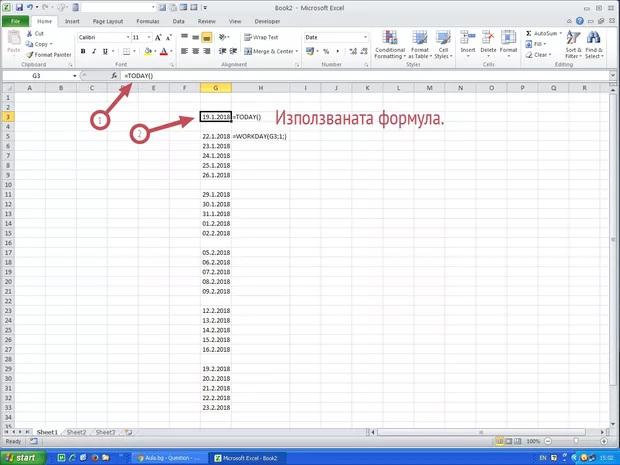The width and height of the screenshot is (620, 465).
Task: Click the Format Painter tool
Action: pos(50,55)
